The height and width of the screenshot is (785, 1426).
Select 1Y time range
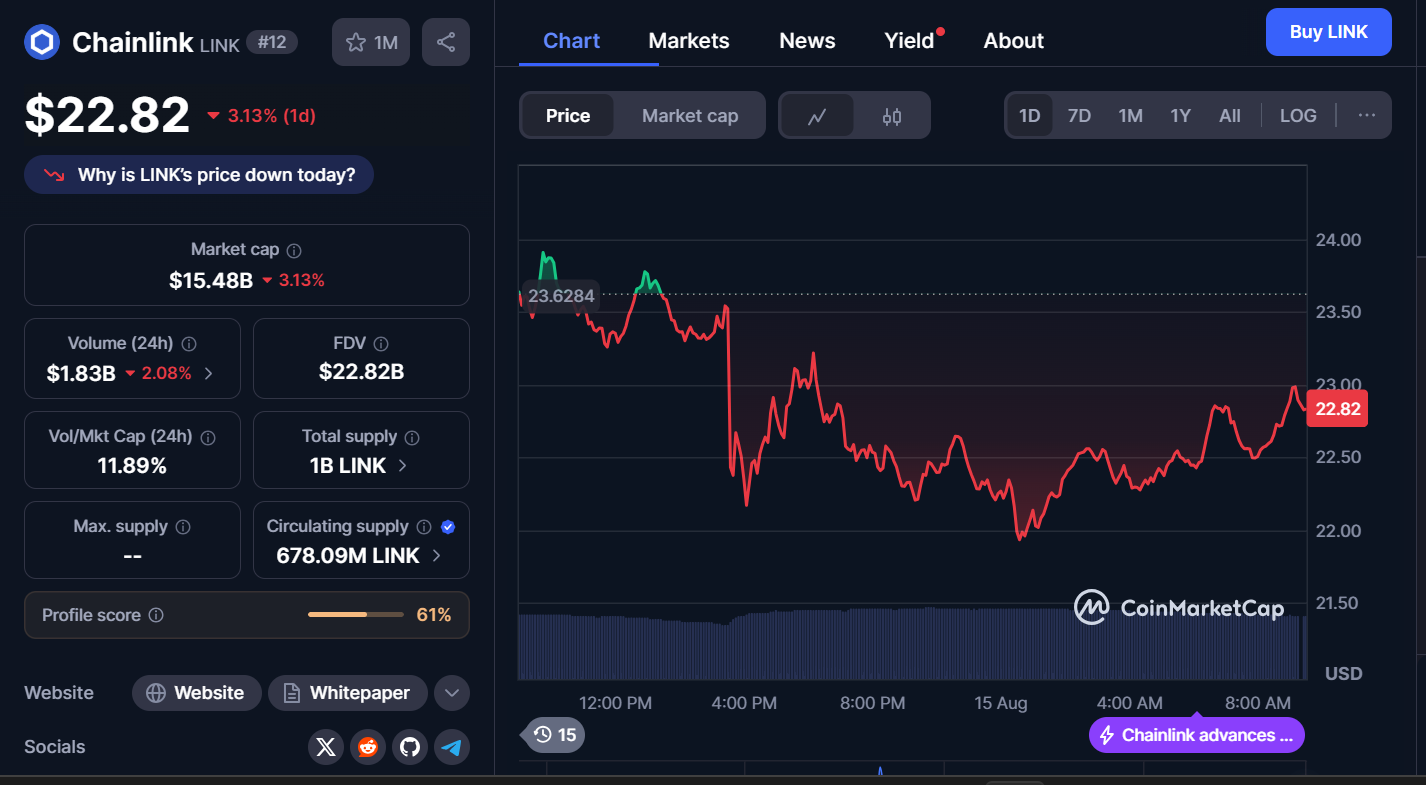(x=1181, y=116)
